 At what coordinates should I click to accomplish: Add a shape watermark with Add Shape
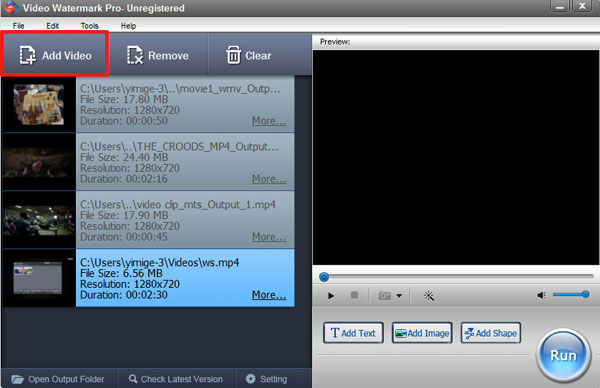pos(491,333)
